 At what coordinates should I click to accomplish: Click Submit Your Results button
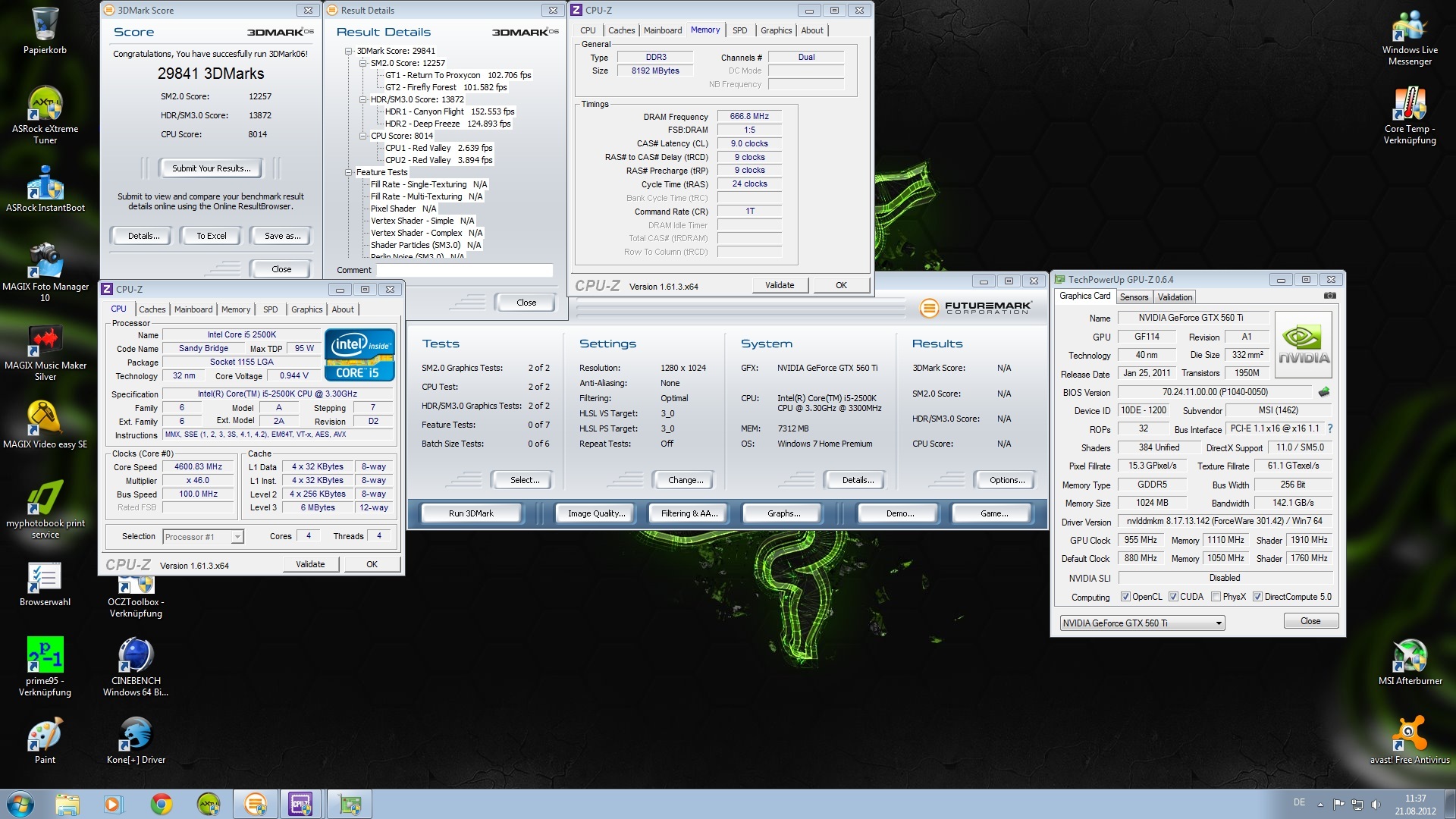pyautogui.click(x=210, y=168)
